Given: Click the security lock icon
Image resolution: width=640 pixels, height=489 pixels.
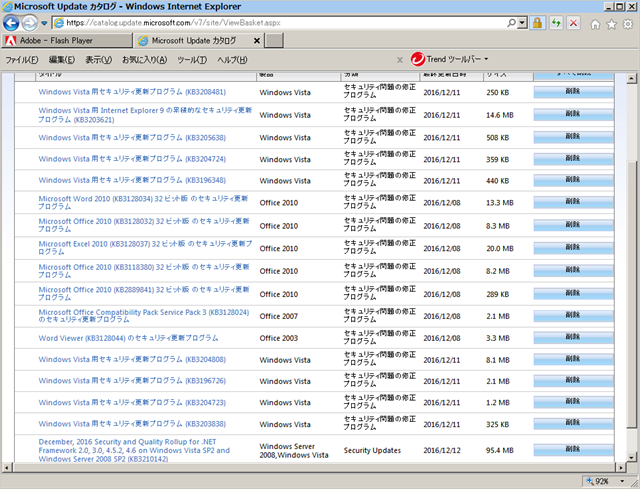Looking at the screenshot, I should point(538,23).
